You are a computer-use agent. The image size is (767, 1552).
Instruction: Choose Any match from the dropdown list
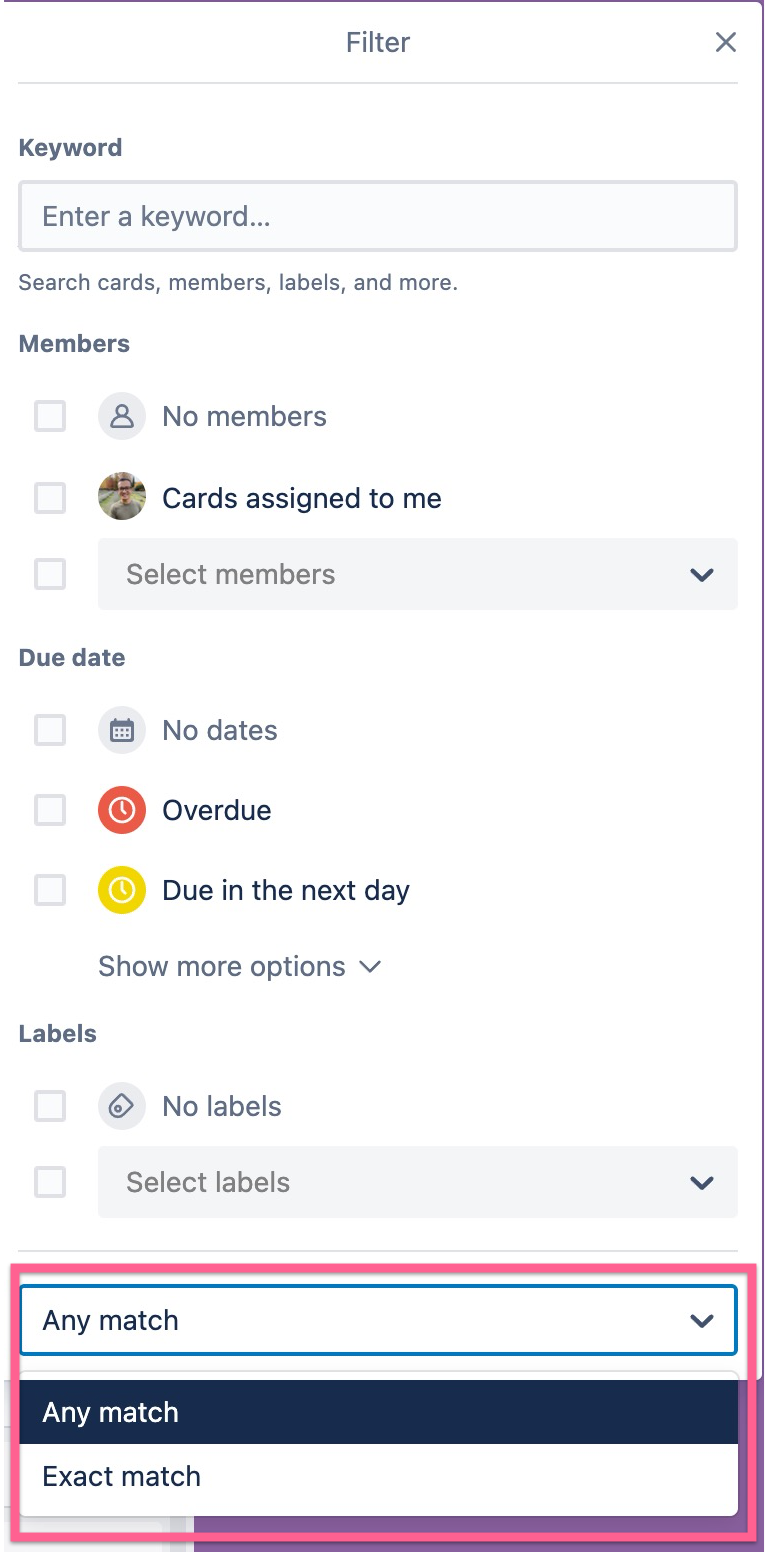378,1412
